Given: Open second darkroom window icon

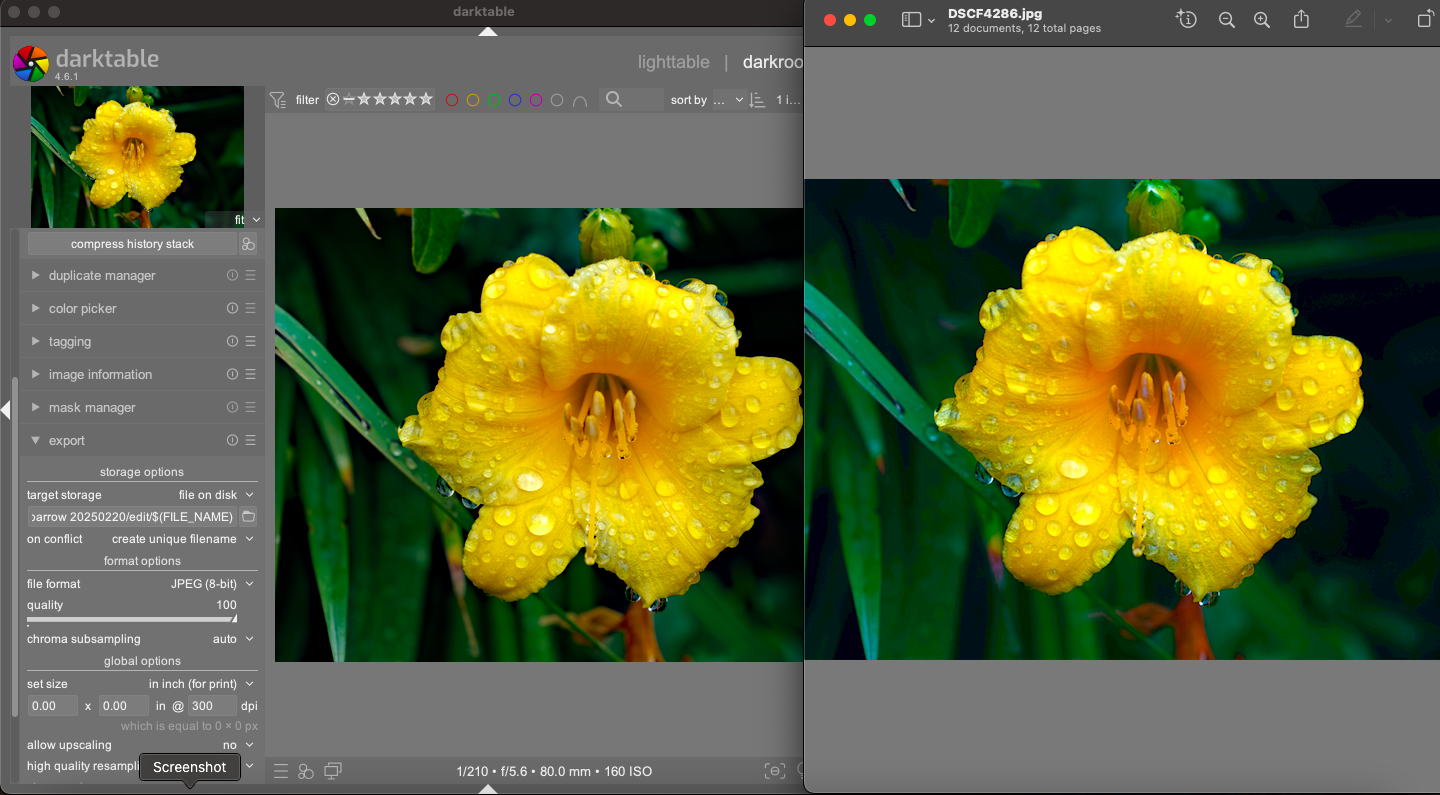Looking at the screenshot, I should click(333, 771).
